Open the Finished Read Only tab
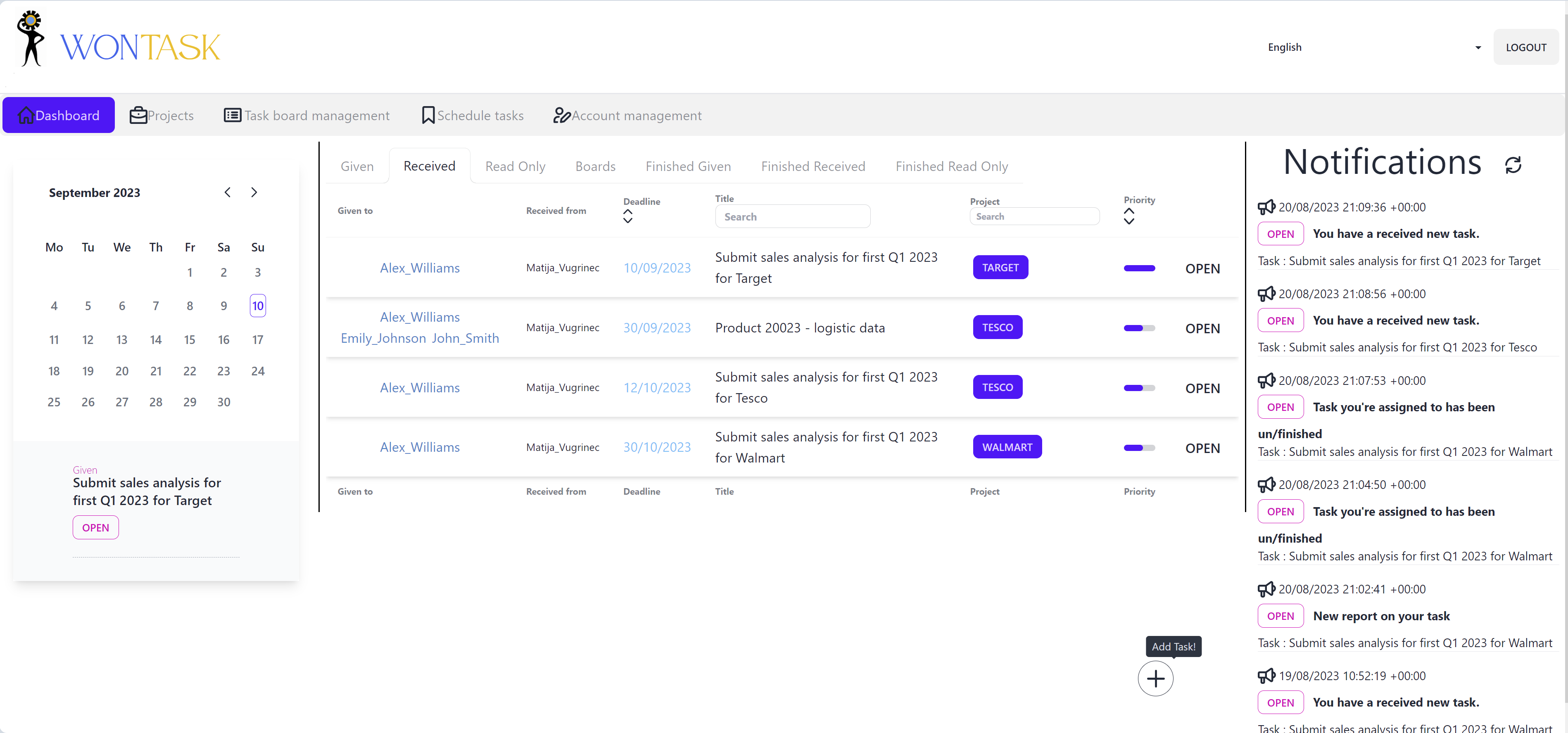 [x=951, y=166]
